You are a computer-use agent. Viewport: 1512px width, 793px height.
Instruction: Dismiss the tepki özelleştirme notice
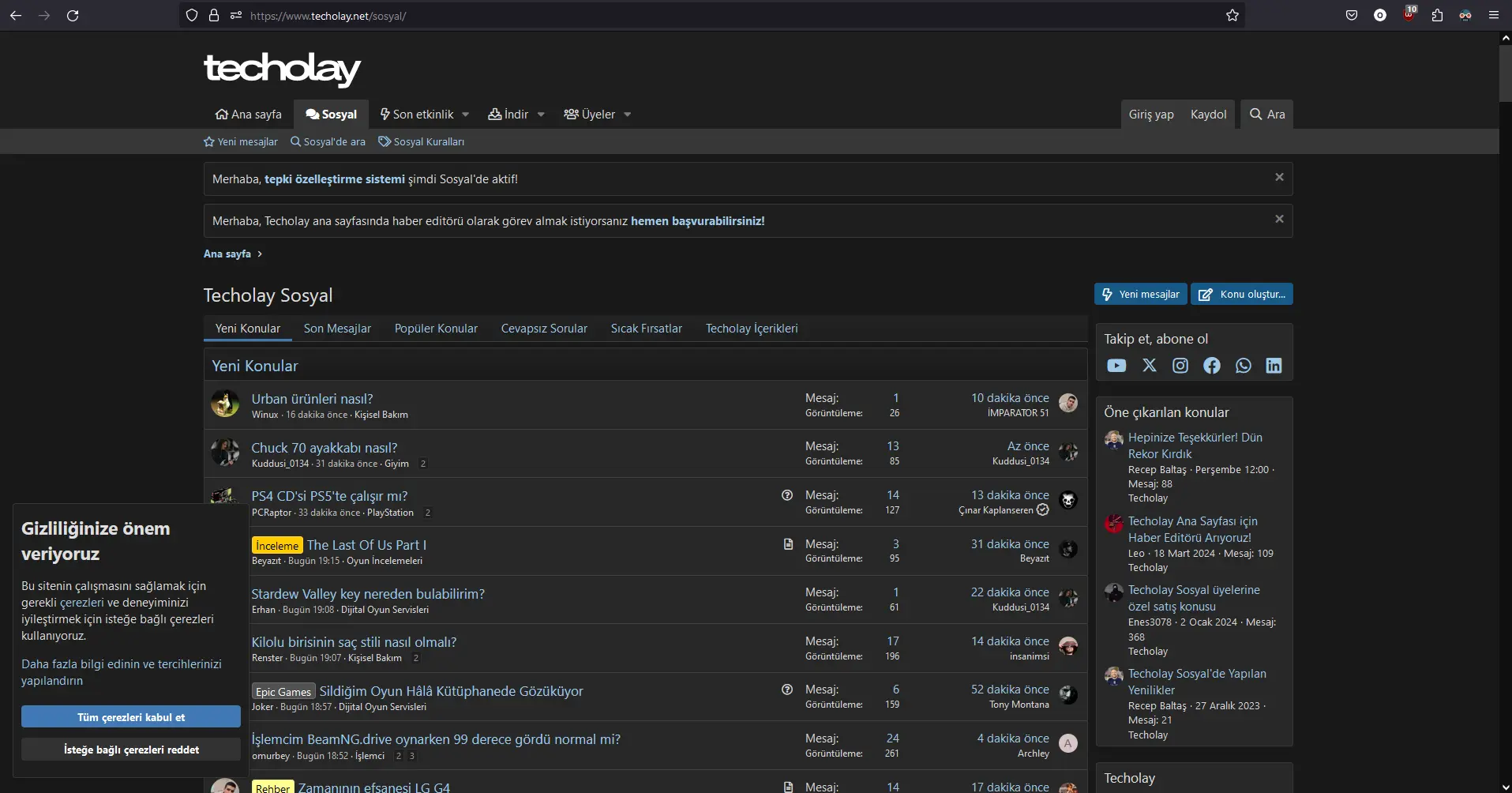pyautogui.click(x=1279, y=178)
